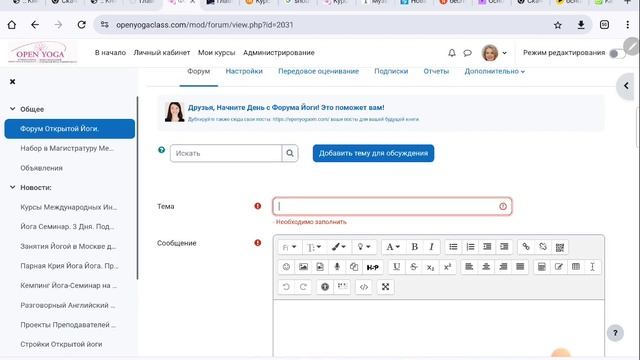Justify text in editor
The height and width of the screenshot is (360, 640).
[x=520, y=267]
